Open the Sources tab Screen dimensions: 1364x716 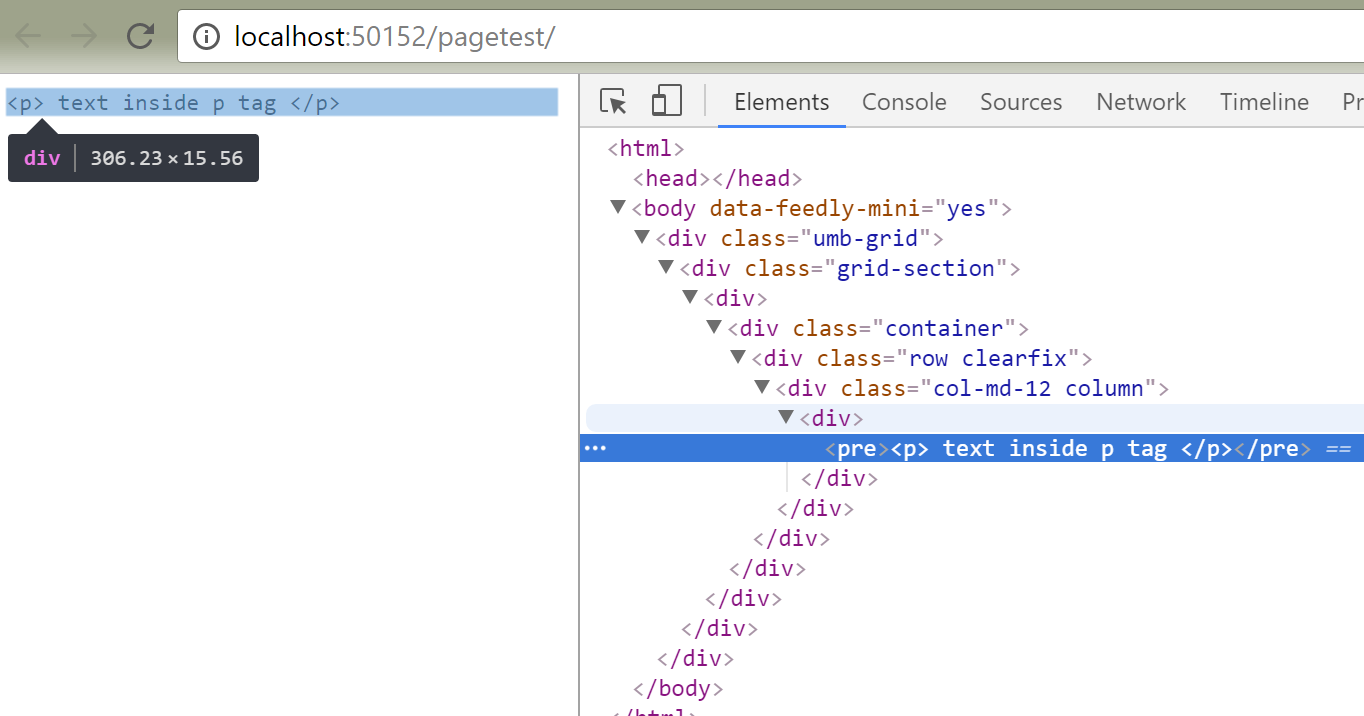coord(1021,102)
